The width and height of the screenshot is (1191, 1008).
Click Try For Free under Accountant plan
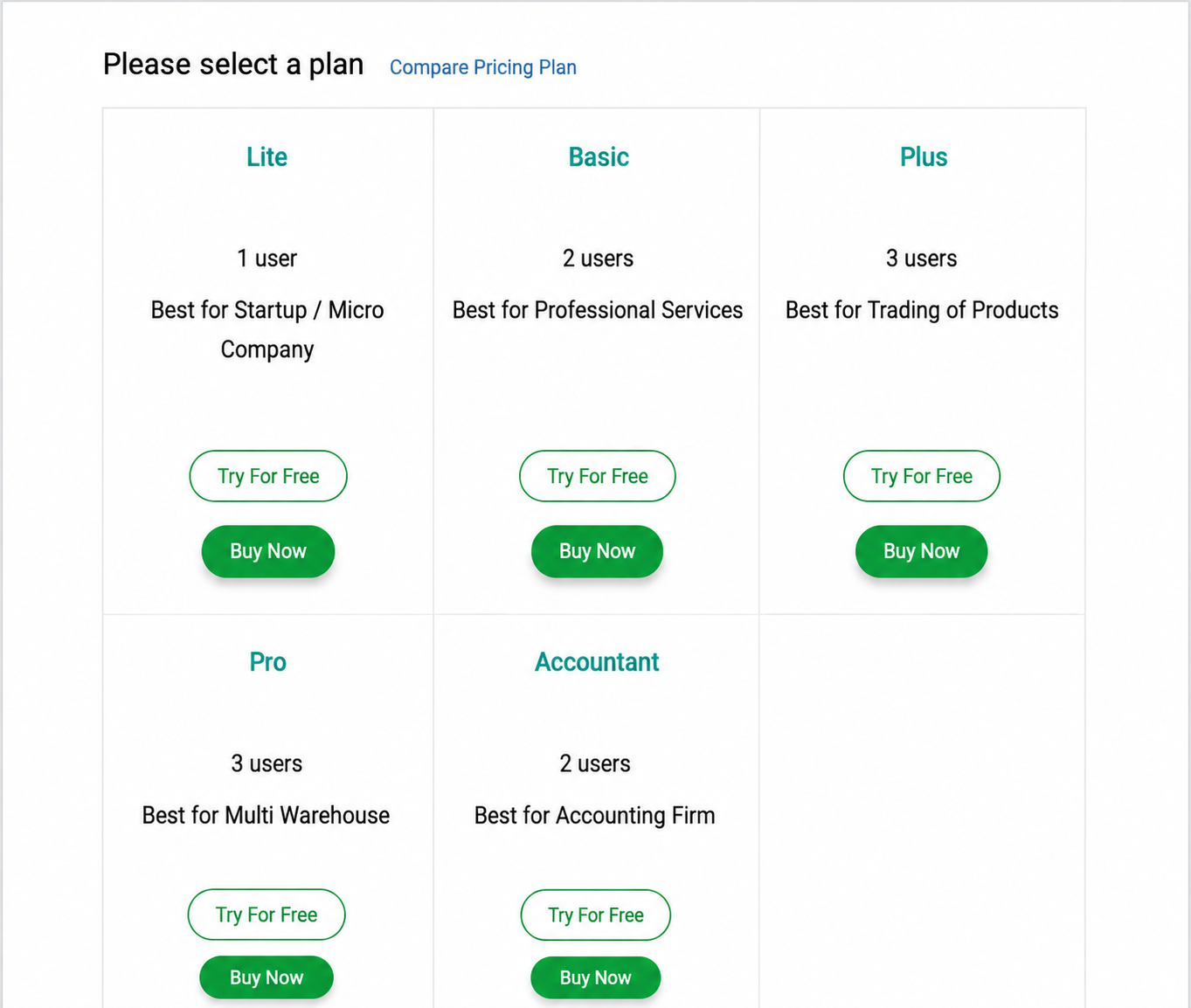[596, 915]
